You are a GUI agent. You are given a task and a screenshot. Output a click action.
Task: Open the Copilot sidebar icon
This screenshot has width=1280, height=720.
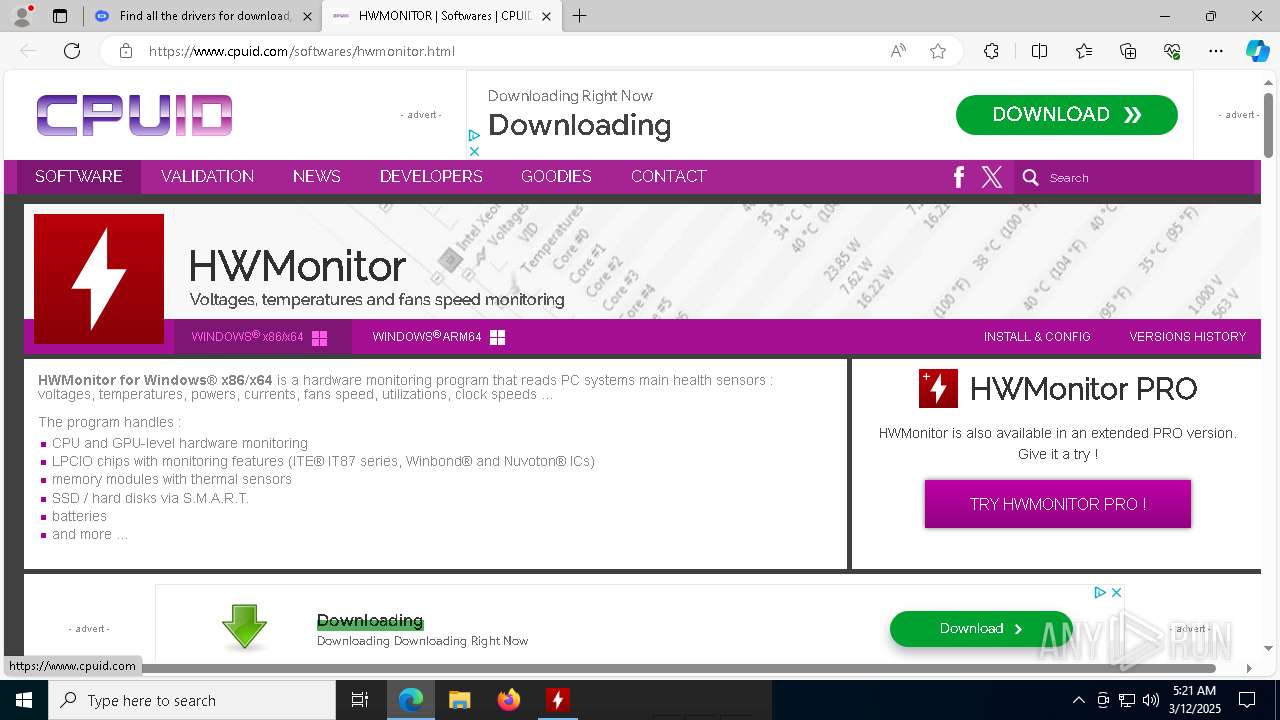pyautogui.click(x=1257, y=51)
